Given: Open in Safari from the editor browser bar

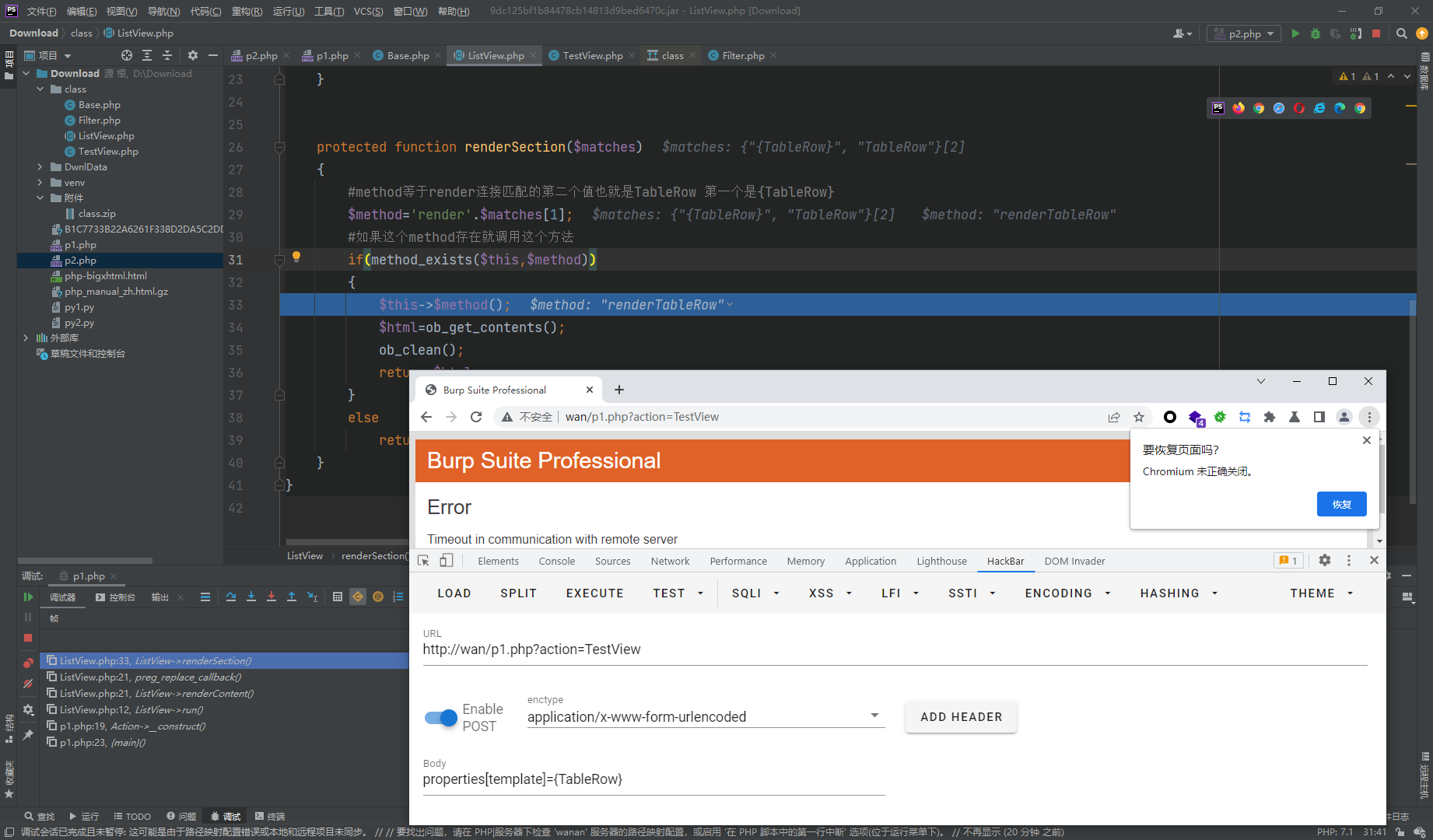Looking at the screenshot, I should 1279,108.
